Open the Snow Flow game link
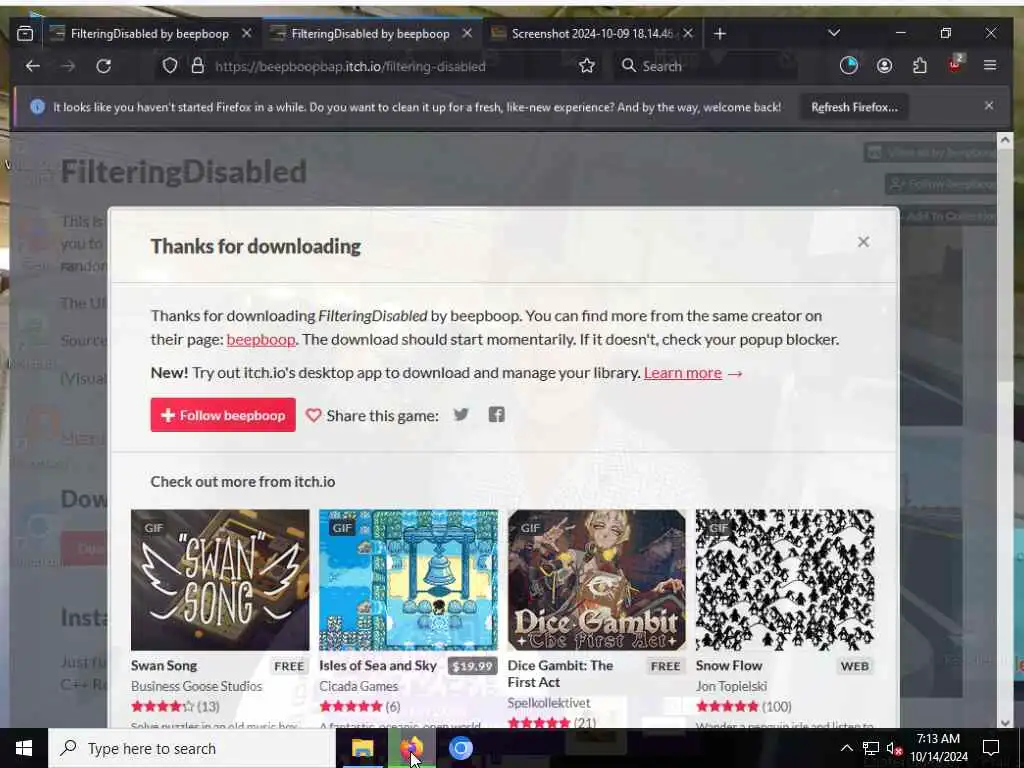The image size is (1024, 768). click(x=729, y=665)
